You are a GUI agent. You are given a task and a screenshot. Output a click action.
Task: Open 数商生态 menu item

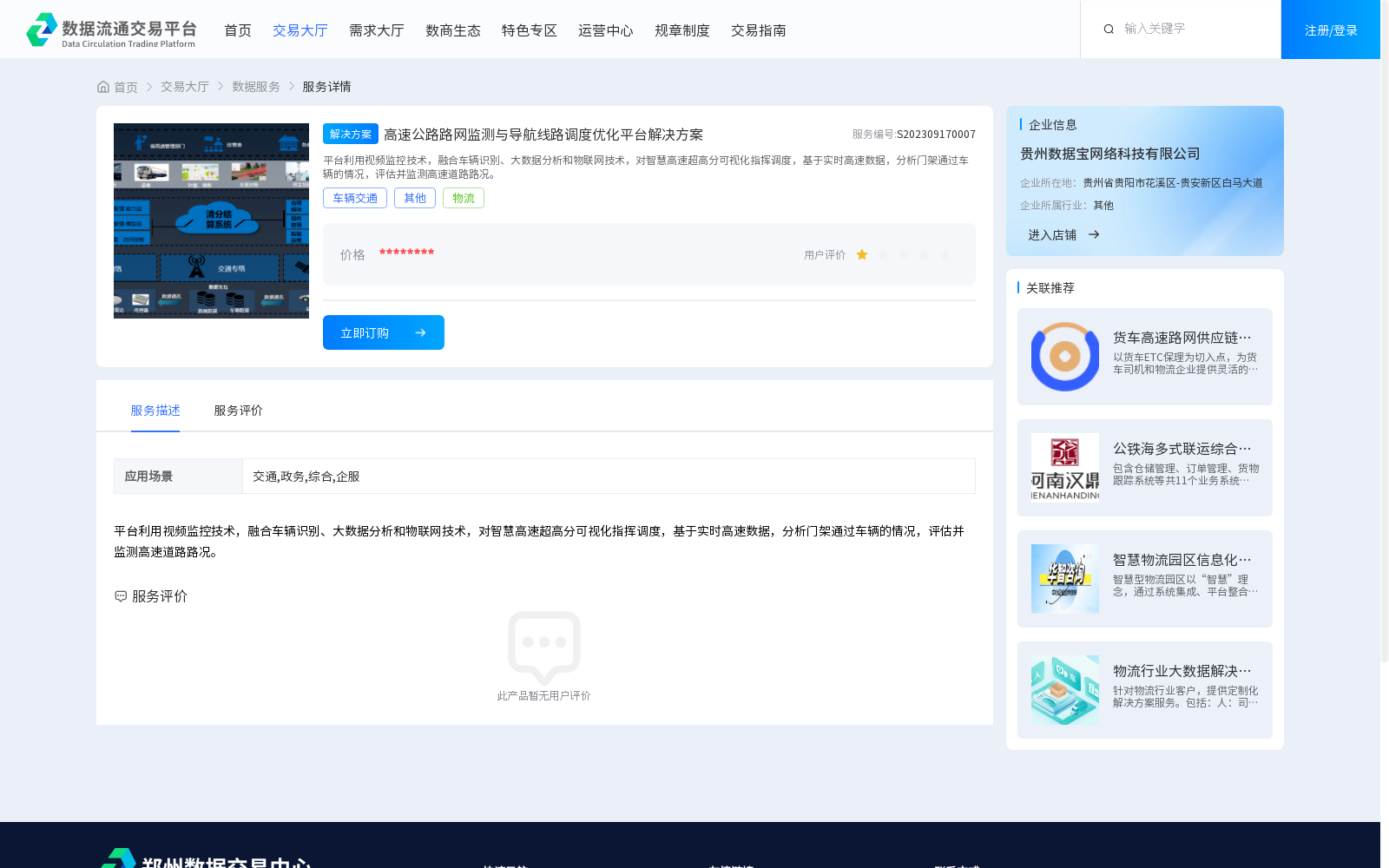pyautogui.click(x=453, y=30)
